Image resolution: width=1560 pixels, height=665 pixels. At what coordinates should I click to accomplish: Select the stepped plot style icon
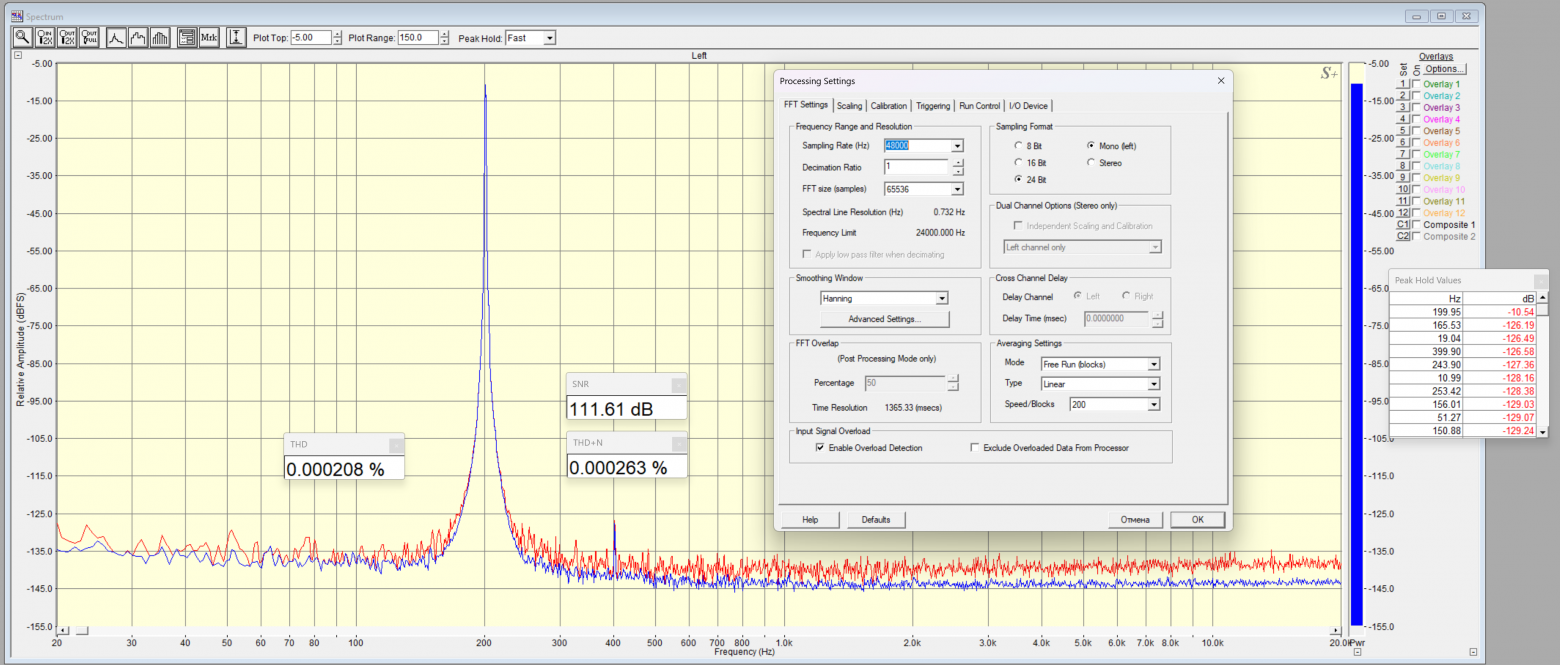(139, 37)
